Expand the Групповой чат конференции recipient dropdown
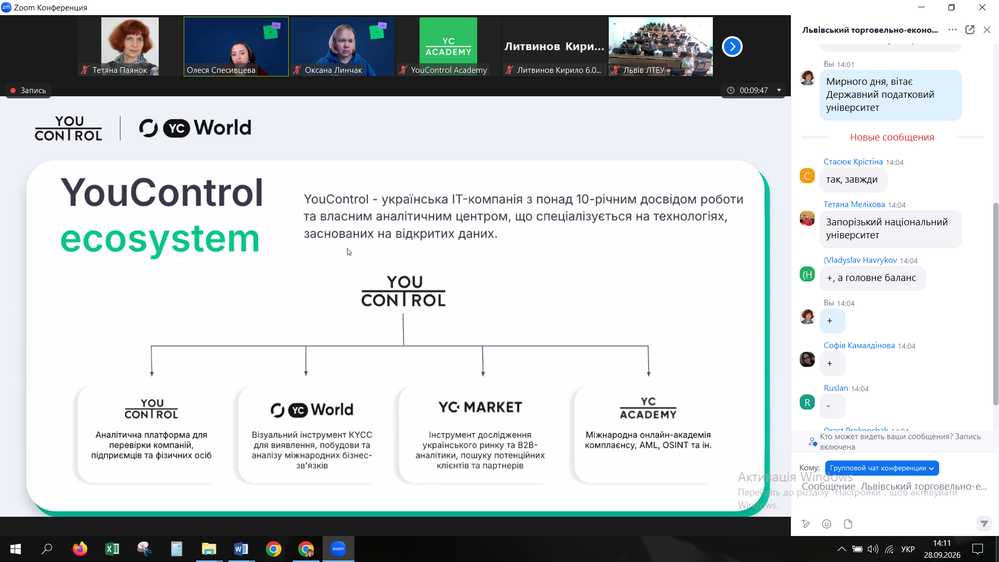The image size is (999, 562). pos(882,468)
